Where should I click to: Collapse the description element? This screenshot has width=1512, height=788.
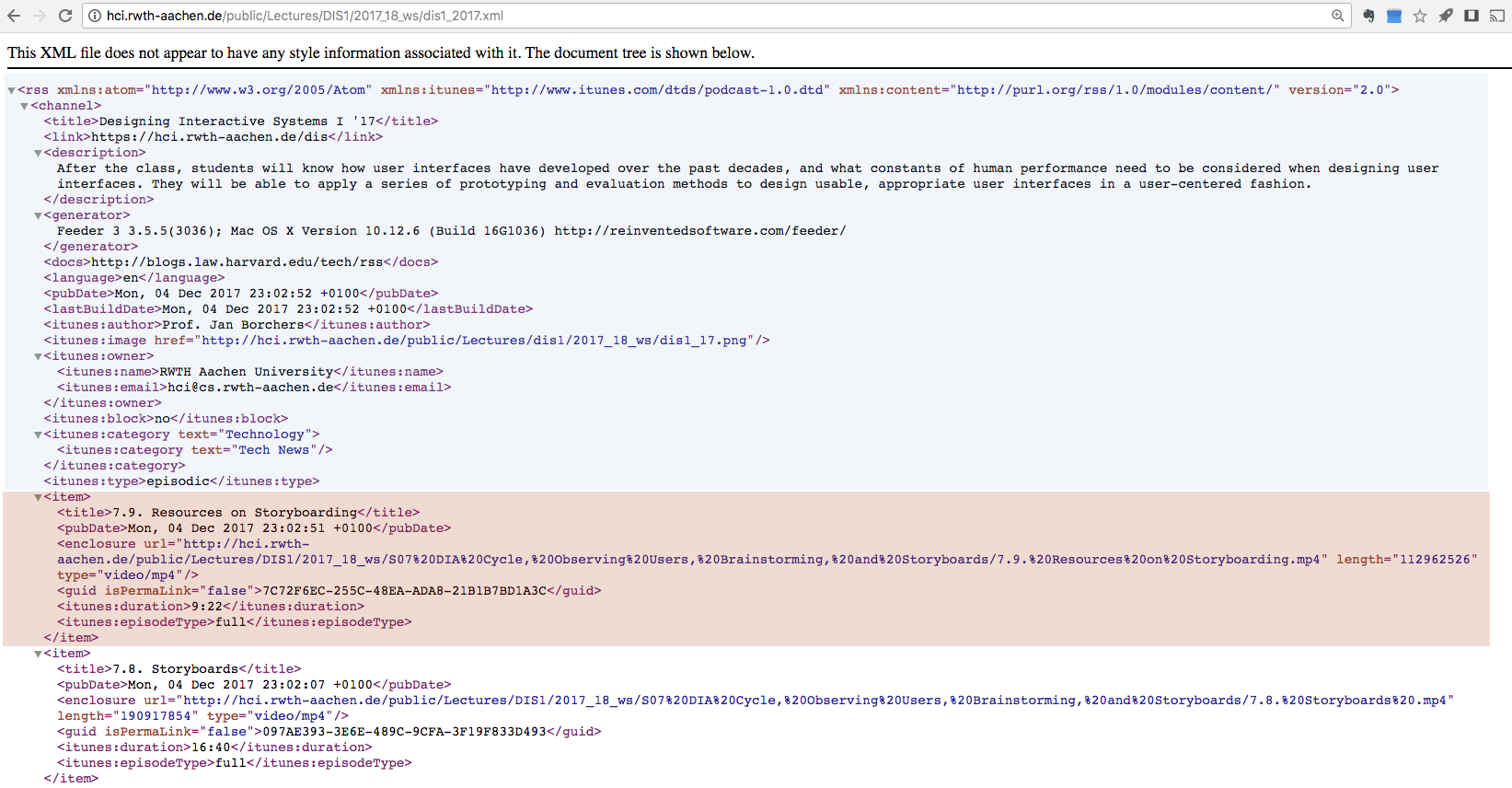pyautogui.click(x=38, y=153)
